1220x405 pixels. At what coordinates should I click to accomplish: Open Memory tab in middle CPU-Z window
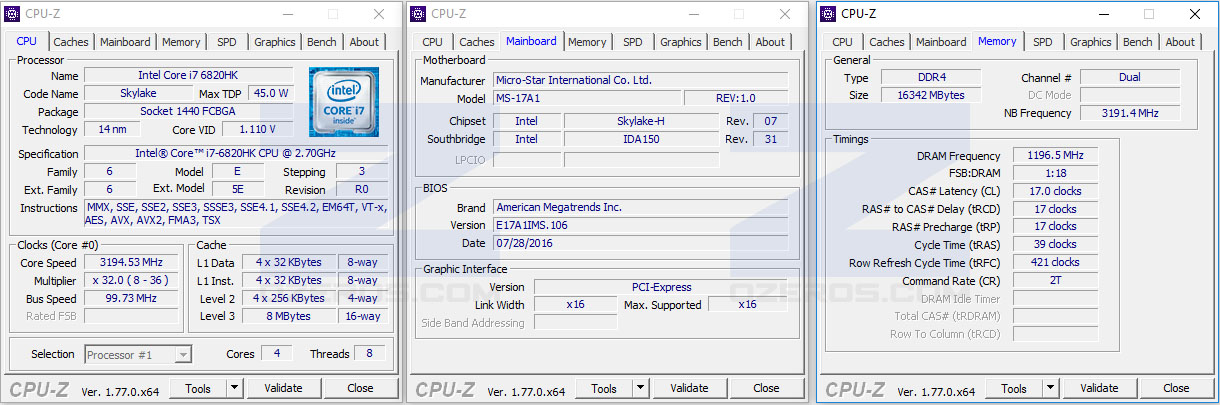pos(587,42)
